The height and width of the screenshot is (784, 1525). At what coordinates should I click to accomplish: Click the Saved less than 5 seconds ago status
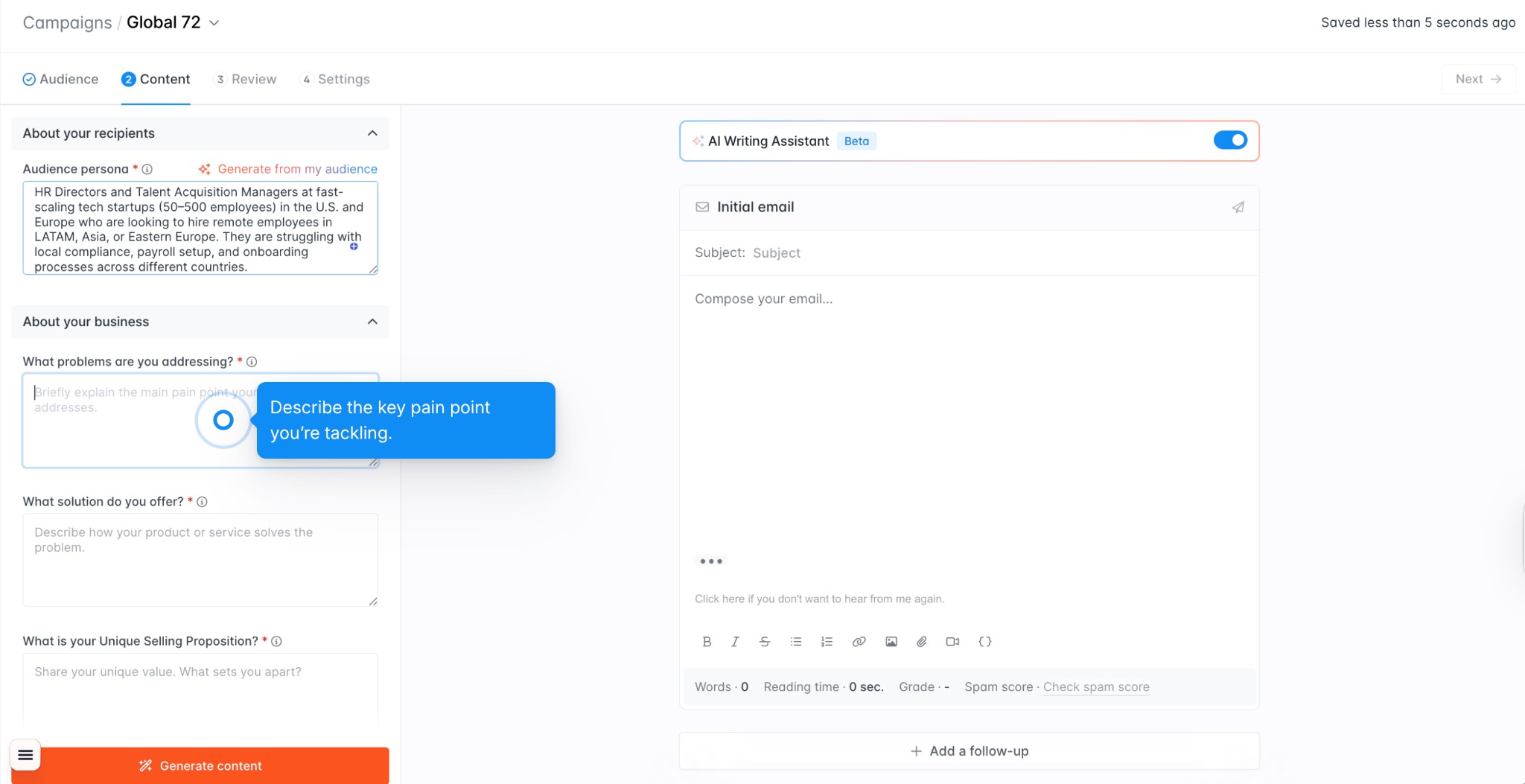(x=1418, y=22)
